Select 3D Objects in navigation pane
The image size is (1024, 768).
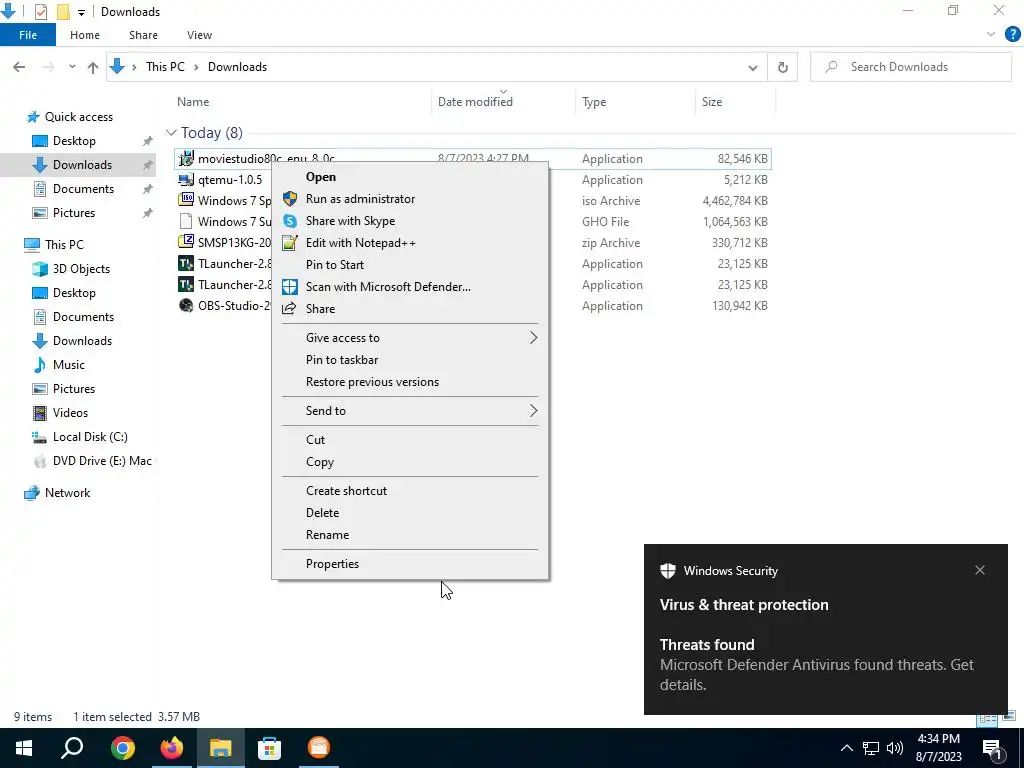pos(81,269)
